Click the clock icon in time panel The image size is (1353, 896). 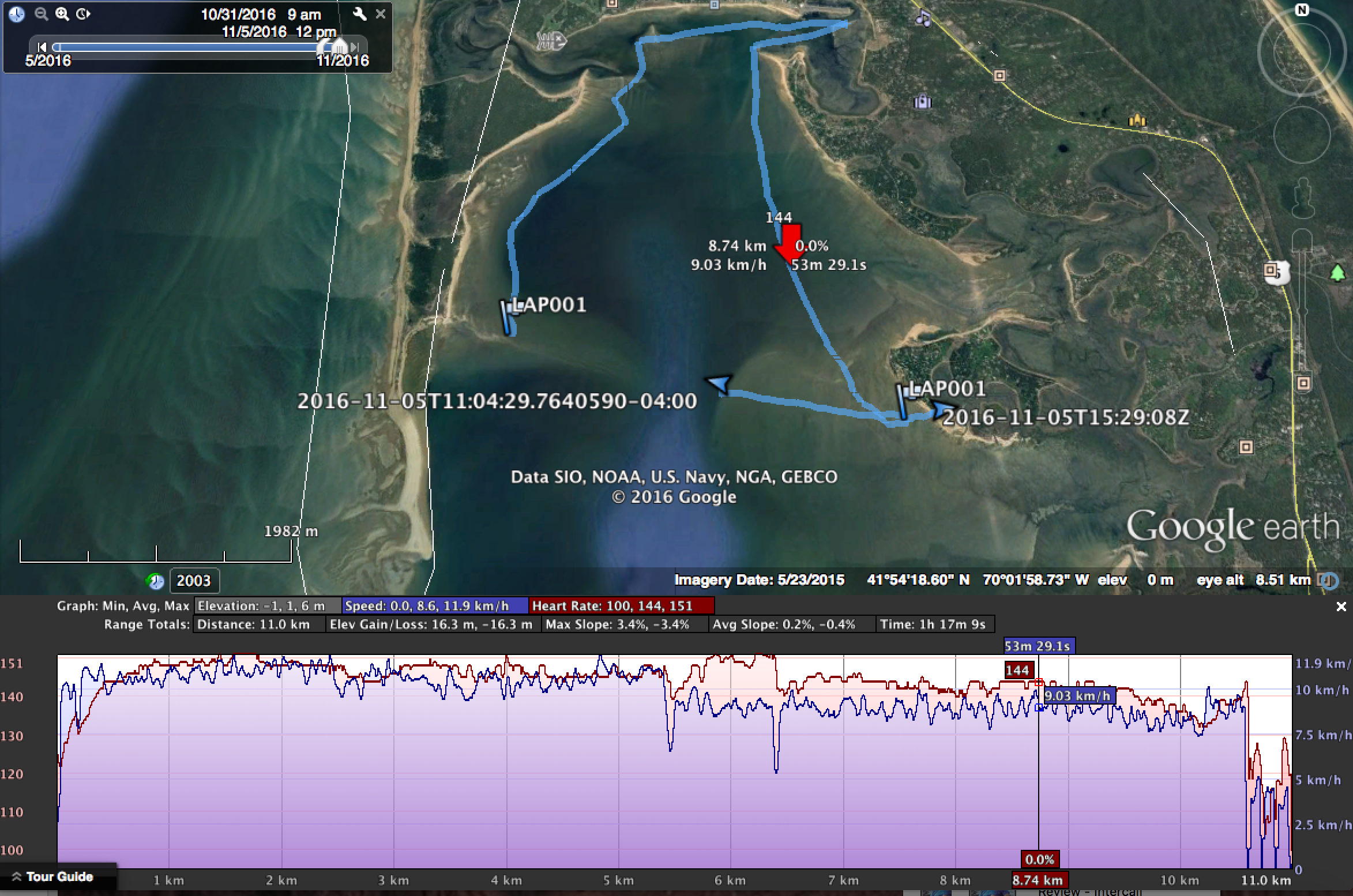17,14
